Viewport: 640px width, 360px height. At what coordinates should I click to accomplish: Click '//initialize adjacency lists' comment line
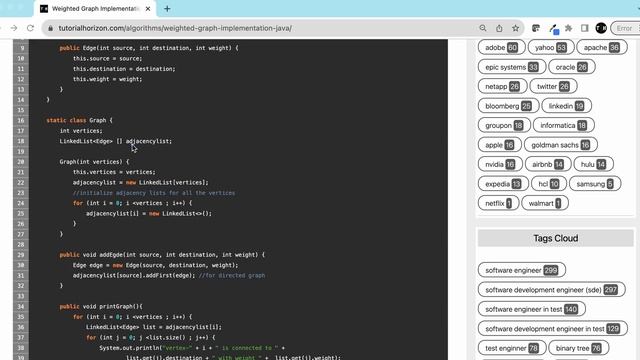(154, 193)
